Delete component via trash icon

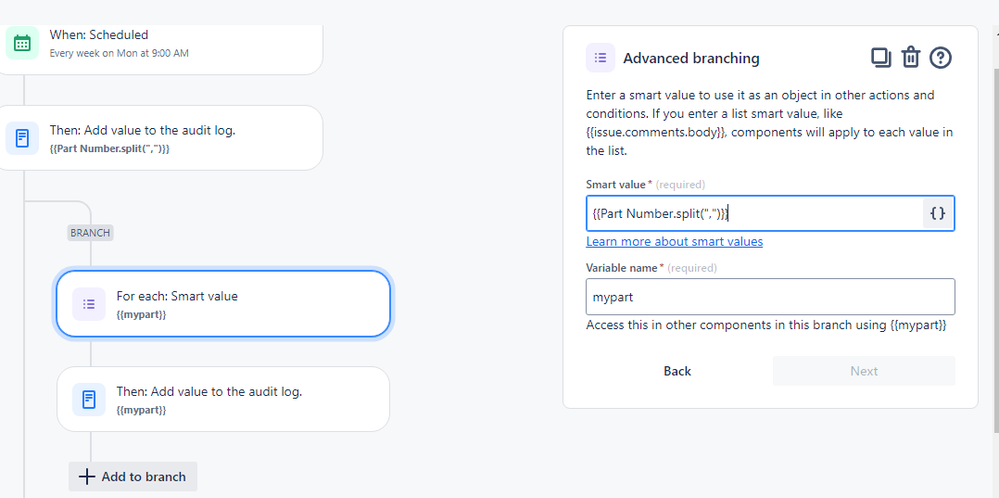[x=911, y=58]
